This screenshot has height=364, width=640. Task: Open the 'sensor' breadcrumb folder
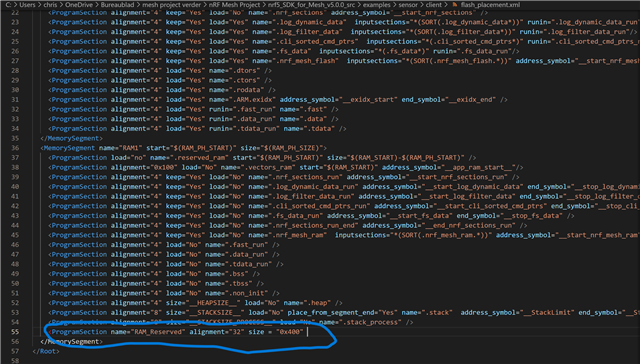[408, 5]
